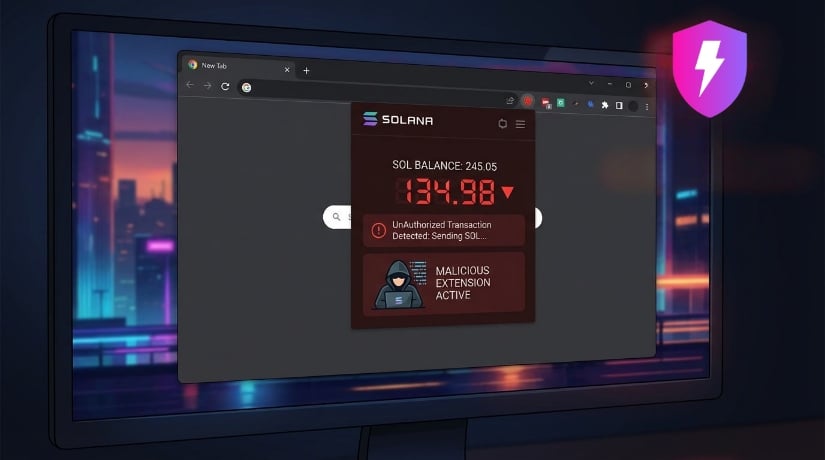
Task: Click the red malicious extension icon in toolbar
Action: click(x=527, y=101)
